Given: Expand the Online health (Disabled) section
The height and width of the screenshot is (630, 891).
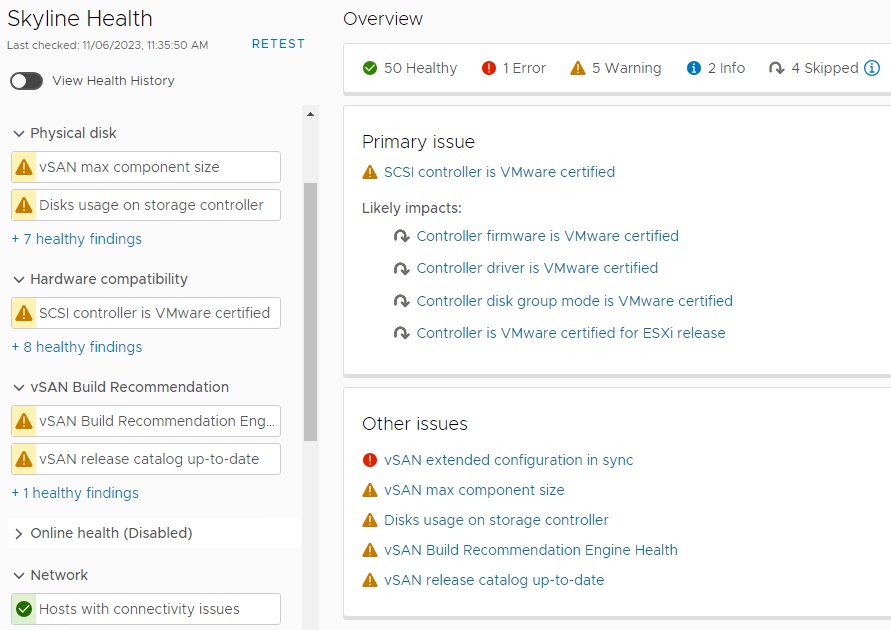Looking at the screenshot, I should (x=19, y=533).
